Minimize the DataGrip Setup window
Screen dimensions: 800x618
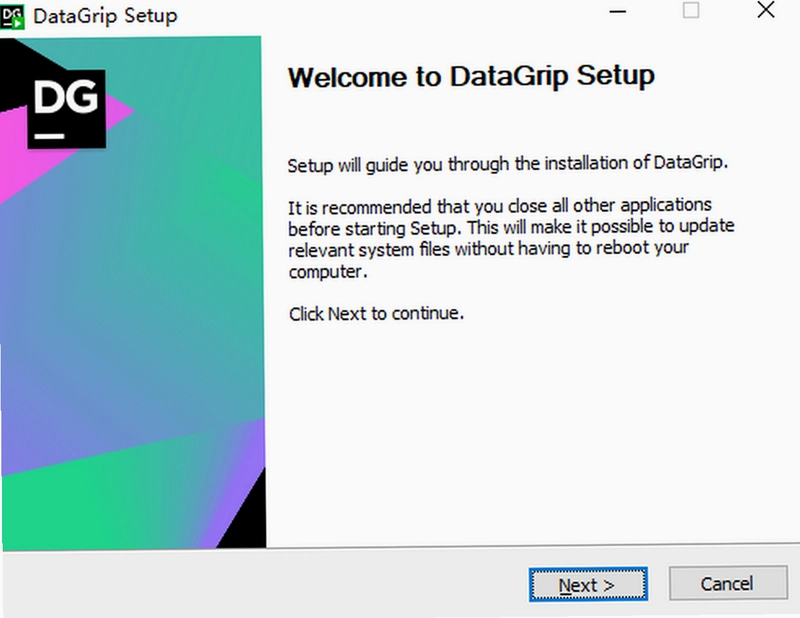coord(617,12)
